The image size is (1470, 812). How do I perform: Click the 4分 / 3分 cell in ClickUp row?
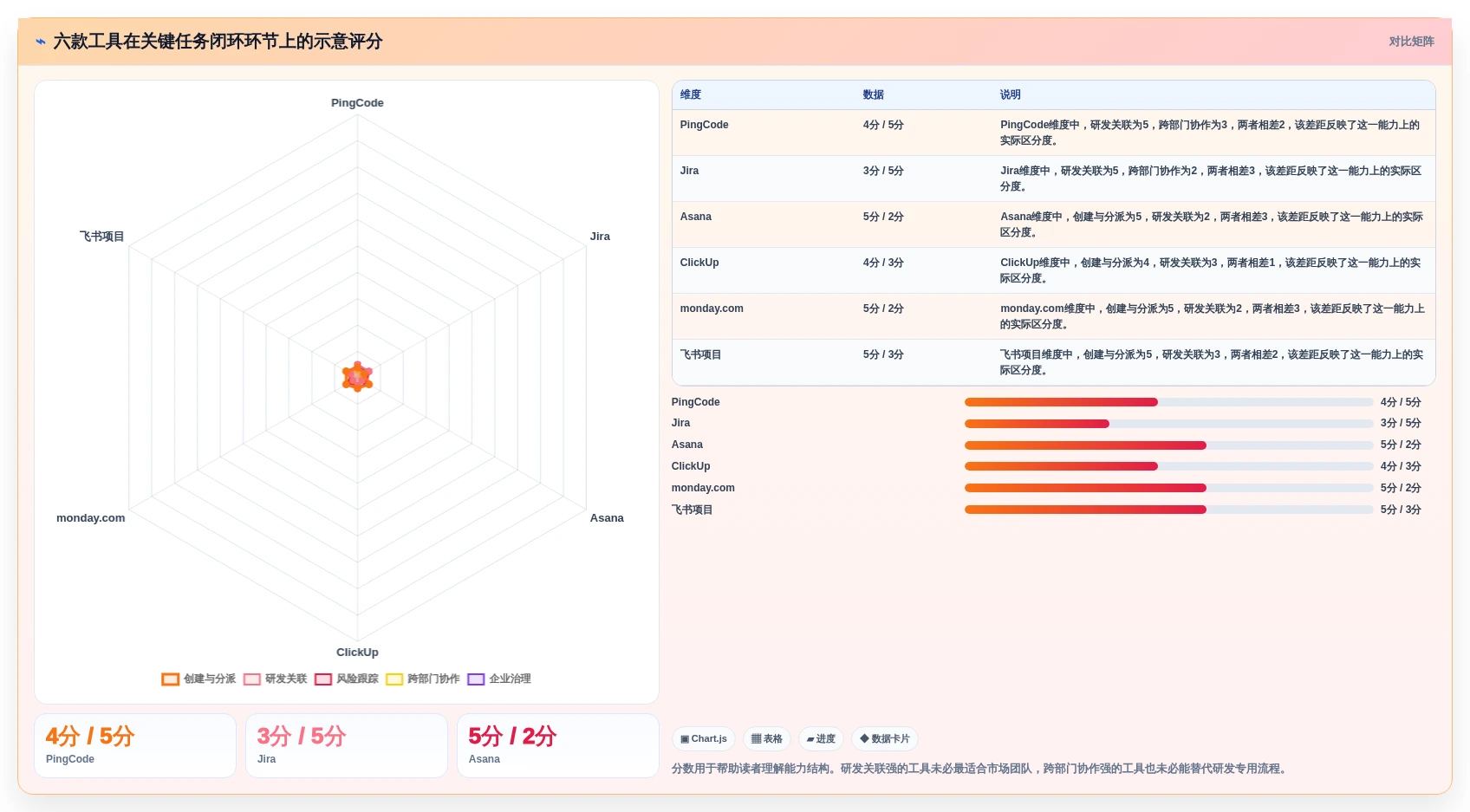883,263
